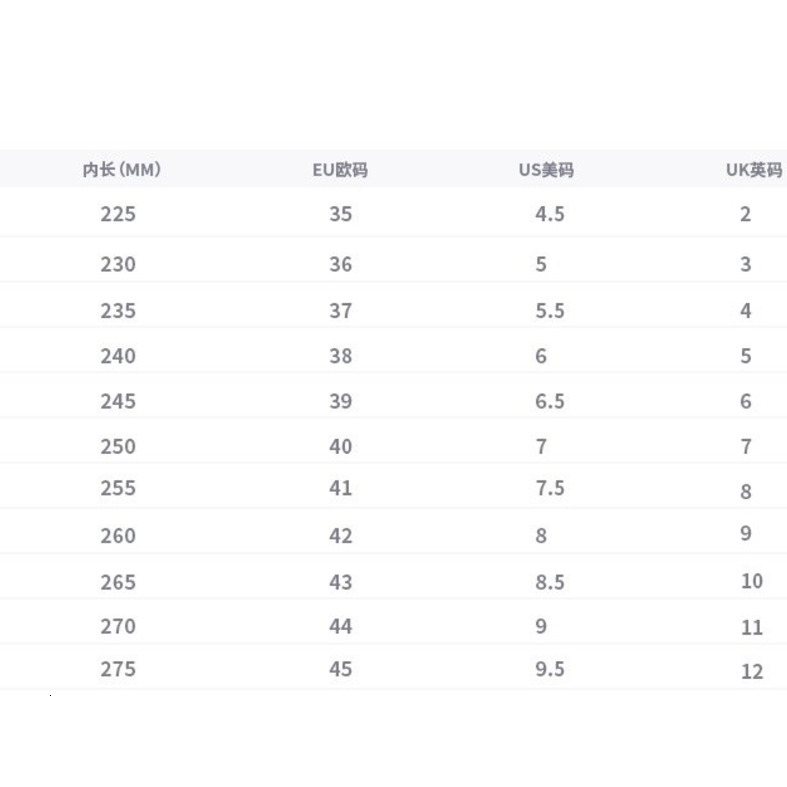Click the US size 5.5 cell

pos(550,311)
